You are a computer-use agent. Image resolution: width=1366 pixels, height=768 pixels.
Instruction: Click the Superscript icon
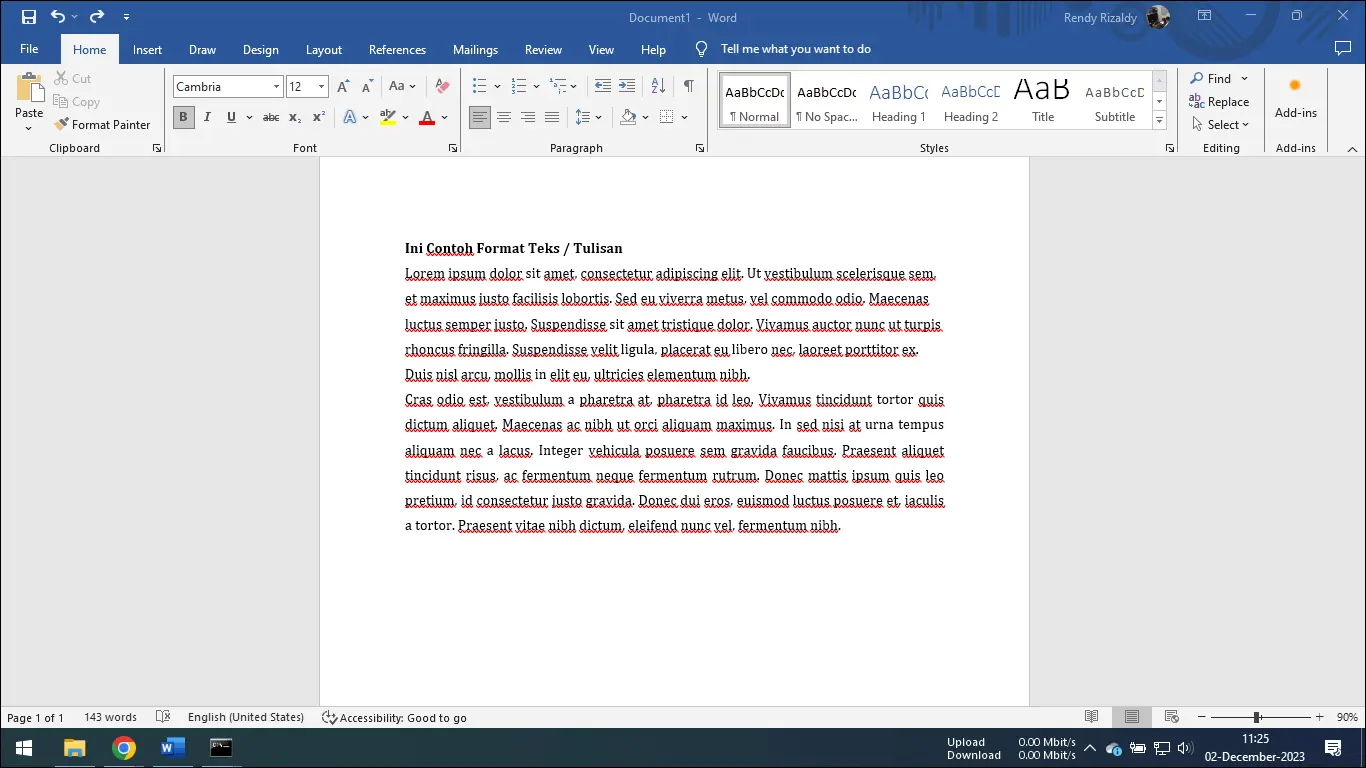(318, 118)
